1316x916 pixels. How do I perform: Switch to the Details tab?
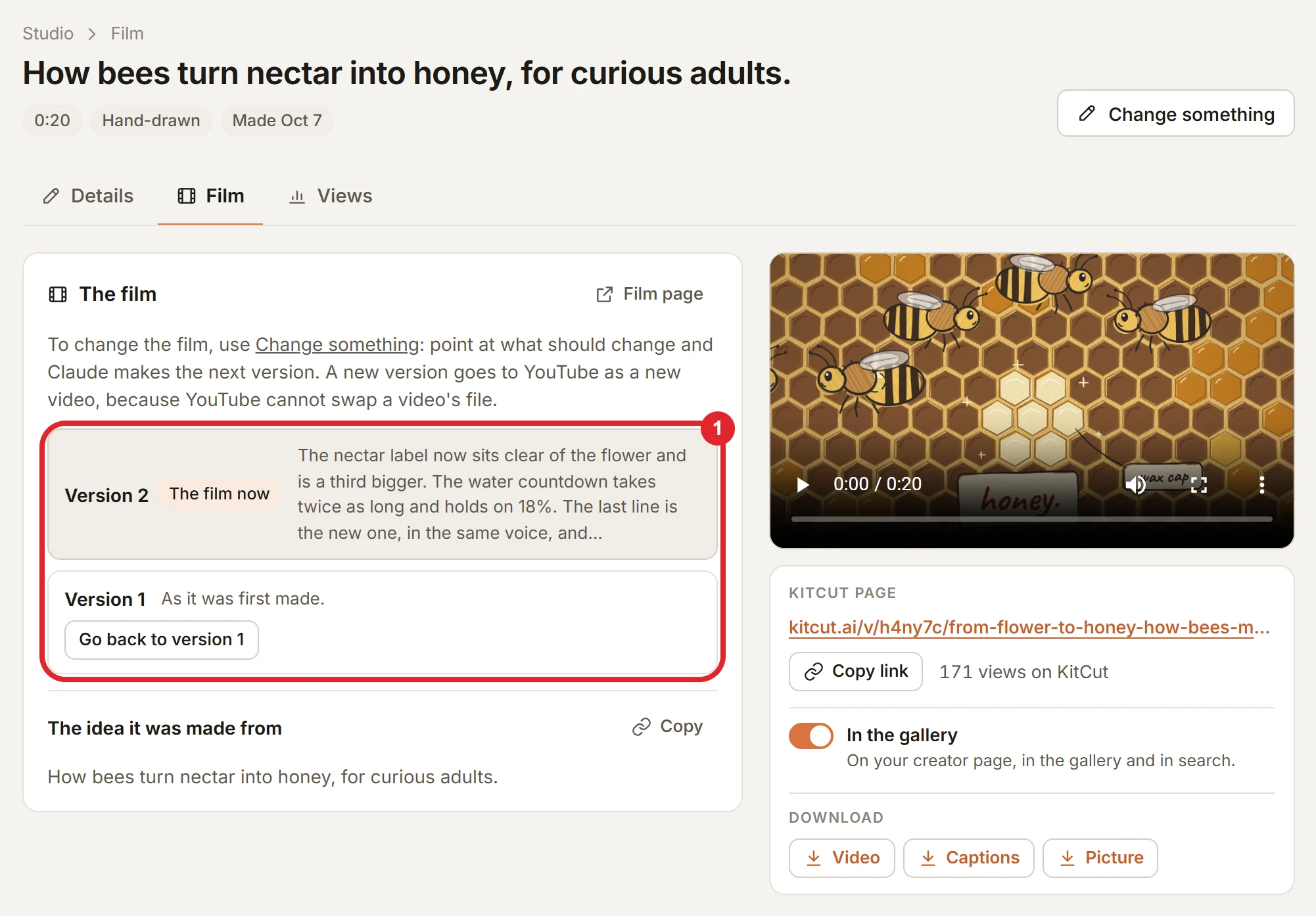pos(89,196)
